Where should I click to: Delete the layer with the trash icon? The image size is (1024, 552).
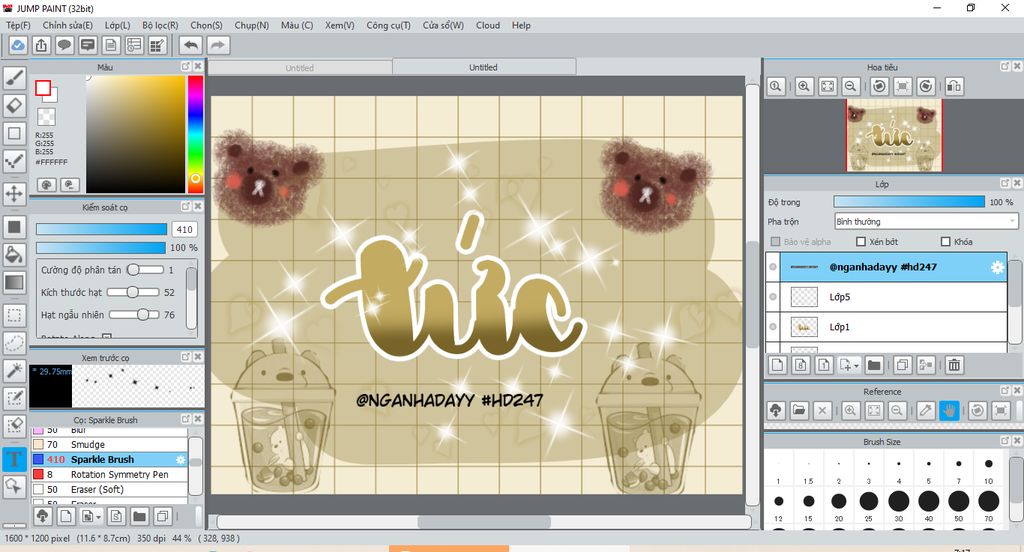954,365
